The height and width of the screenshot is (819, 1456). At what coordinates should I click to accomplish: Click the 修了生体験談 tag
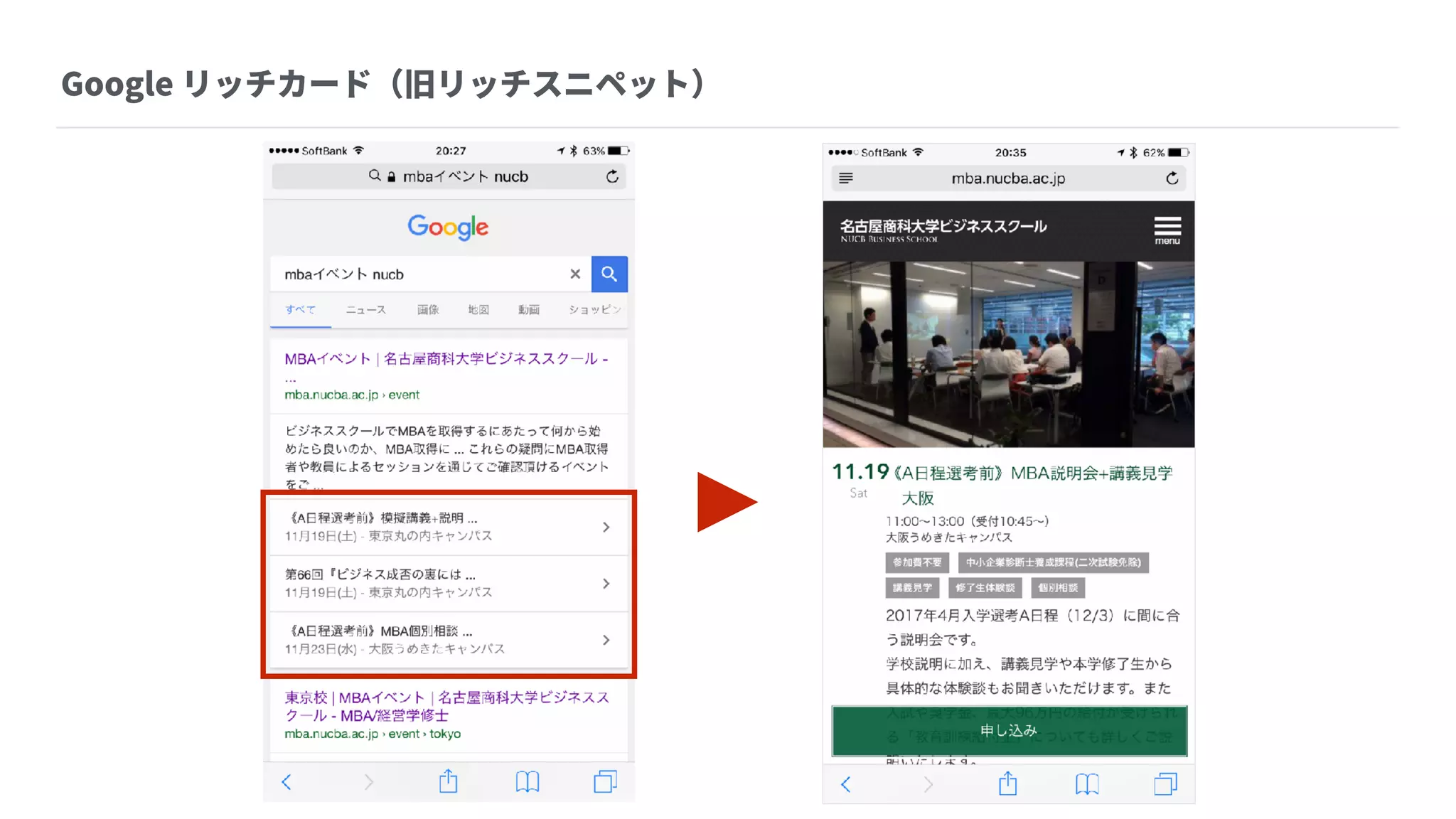pos(985,588)
